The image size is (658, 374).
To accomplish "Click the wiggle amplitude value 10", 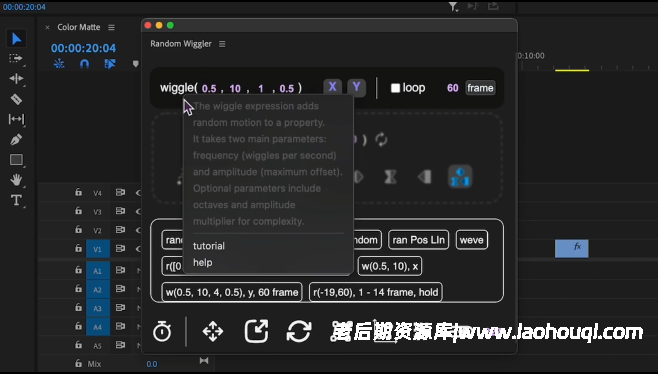I will (x=235, y=89).
